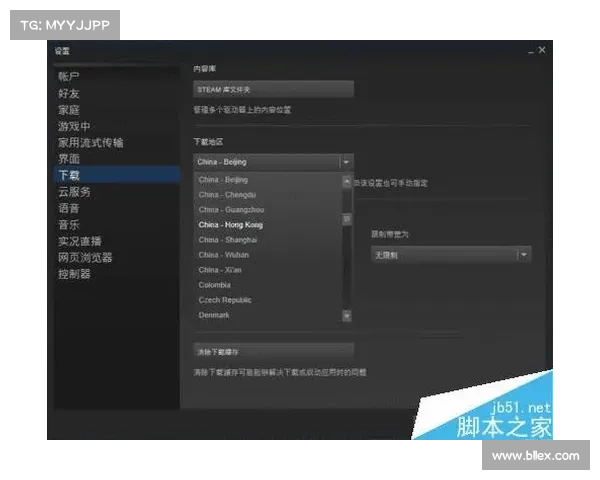This screenshot has height=480, width=600.
Task: Choose China - Shanghai region
Action: click(x=228, y=240)
